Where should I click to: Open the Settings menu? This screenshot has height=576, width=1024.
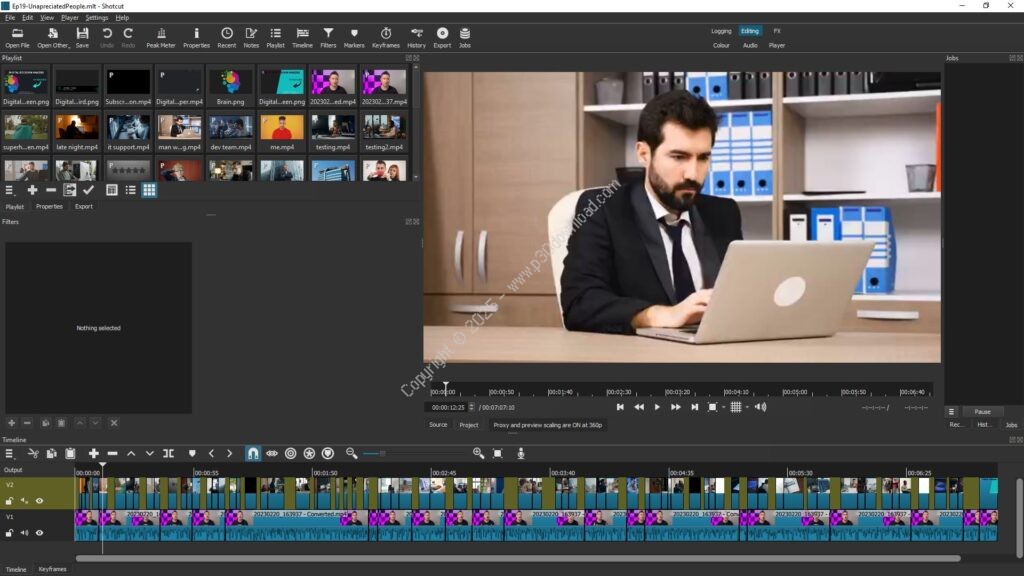tap(97, 17)
